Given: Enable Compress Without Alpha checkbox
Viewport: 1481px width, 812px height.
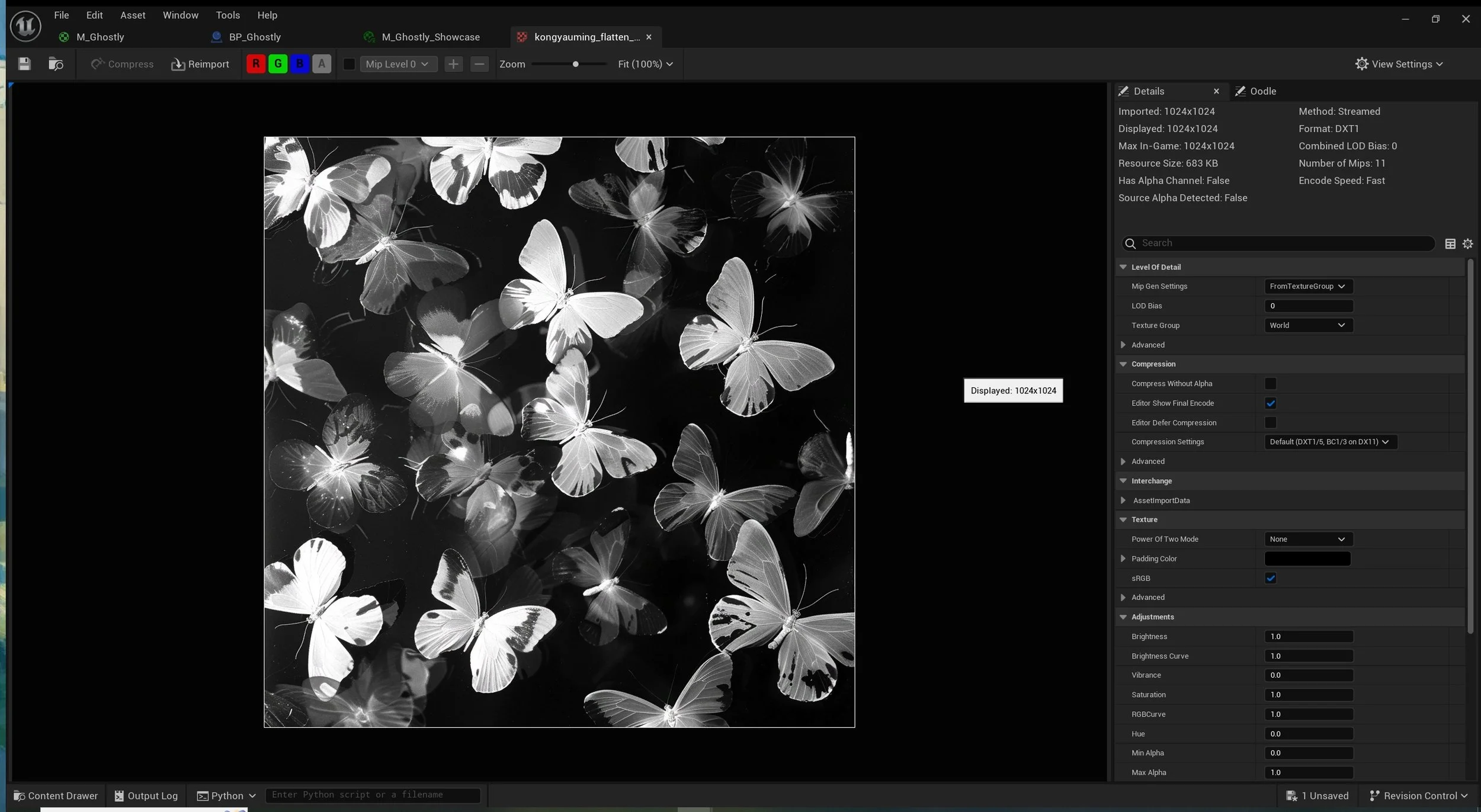Looking at the screenshot, I should (x=1270, y=384).
